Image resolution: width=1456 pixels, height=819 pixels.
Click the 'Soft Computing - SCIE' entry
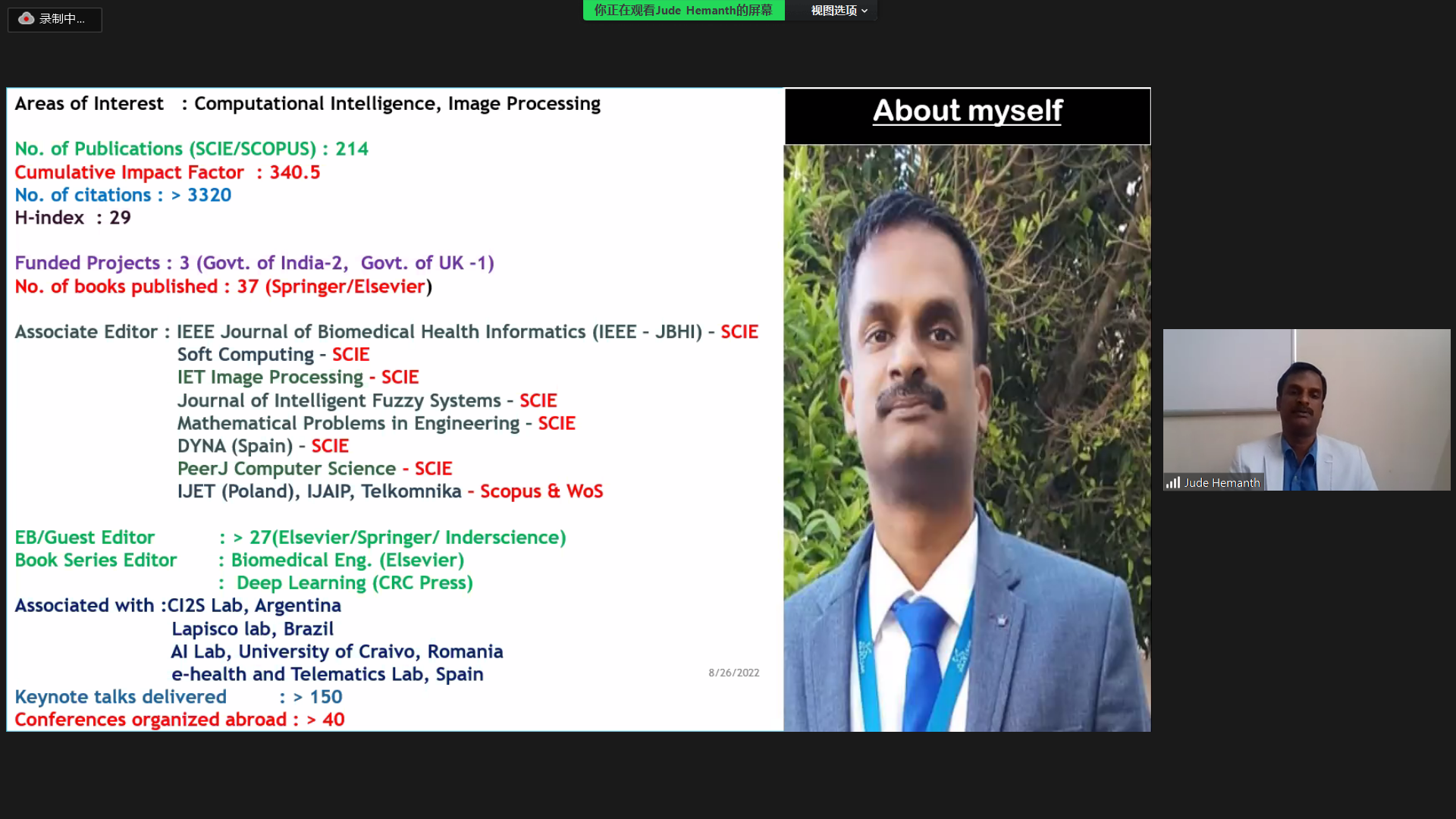[273, 355]
